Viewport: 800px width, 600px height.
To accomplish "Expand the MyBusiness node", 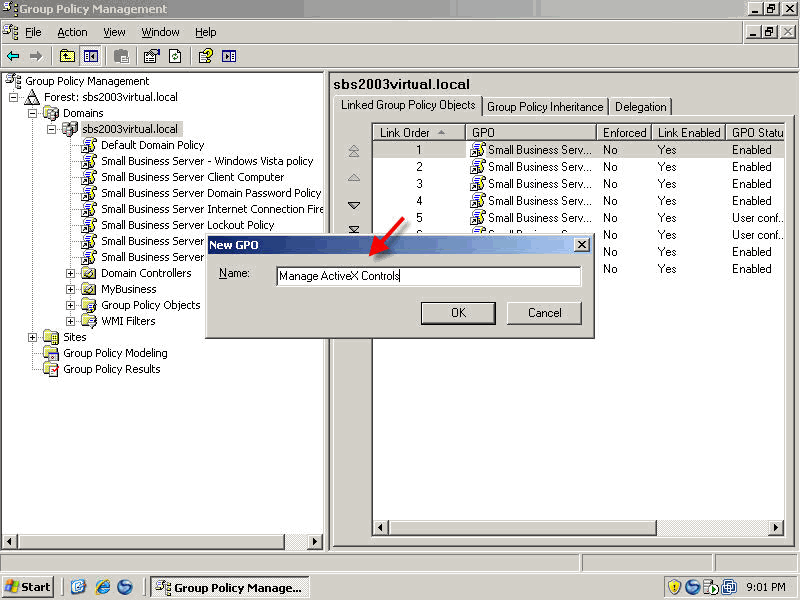I will point(70,289).
